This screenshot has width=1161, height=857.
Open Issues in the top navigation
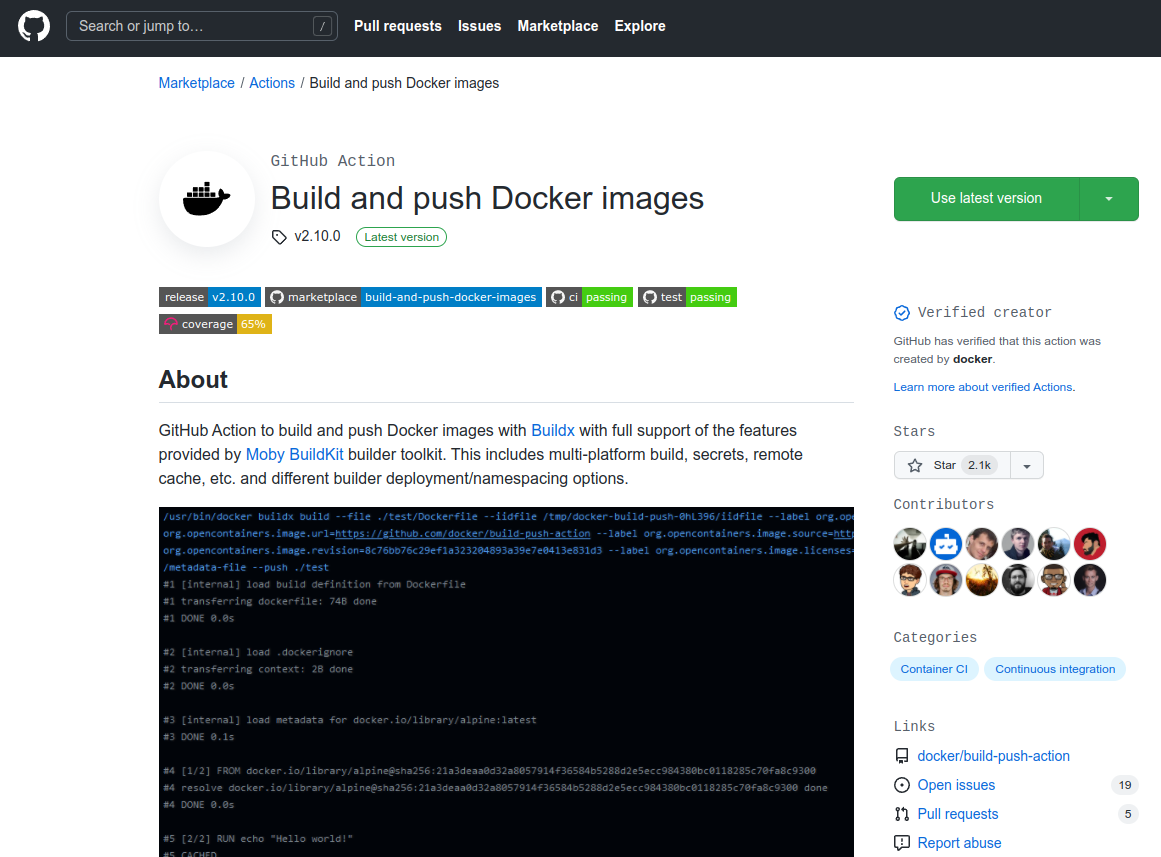[x=479, y=26]
